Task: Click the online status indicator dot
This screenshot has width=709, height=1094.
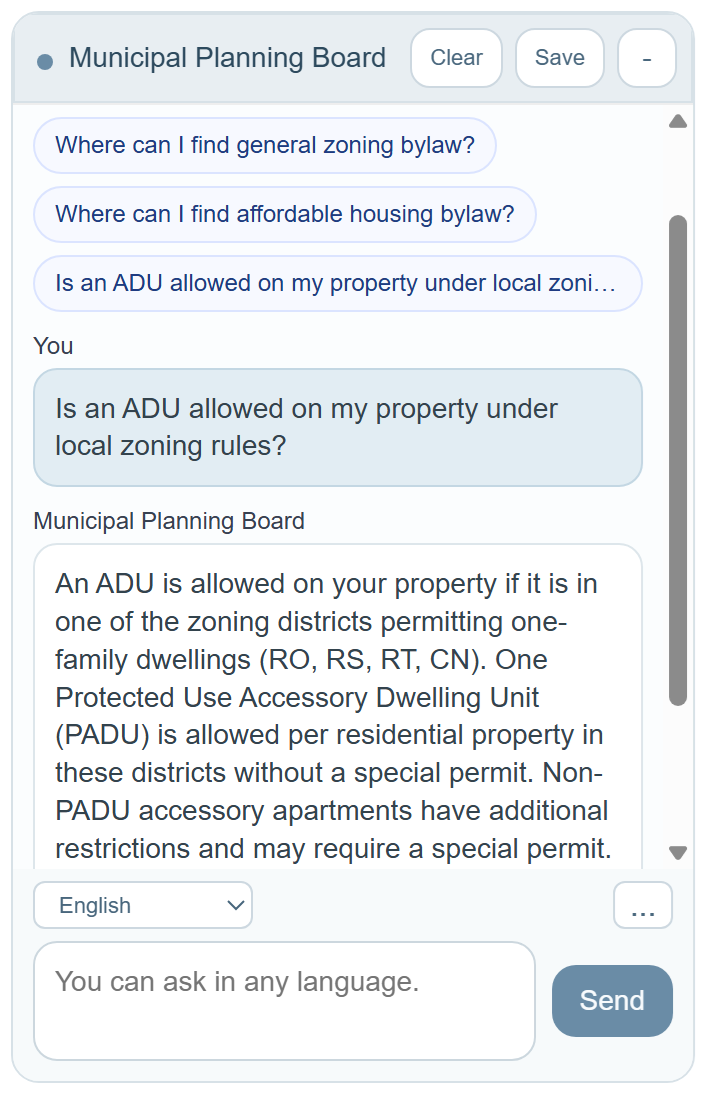Action: pos(43,57)
